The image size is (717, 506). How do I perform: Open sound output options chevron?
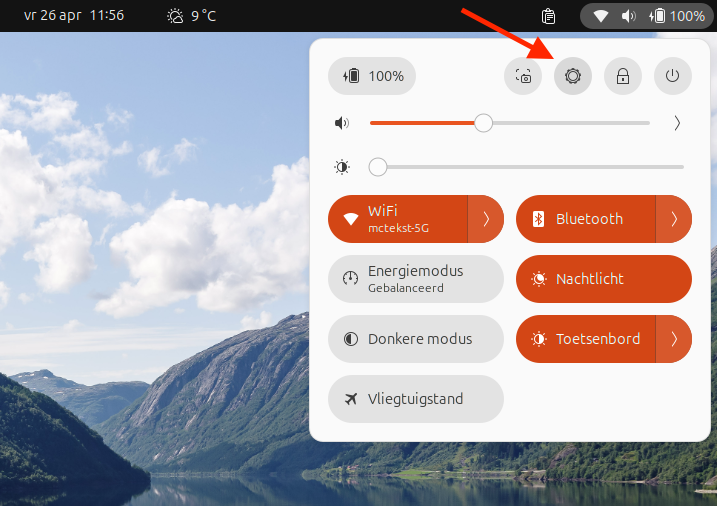(677, 123)
